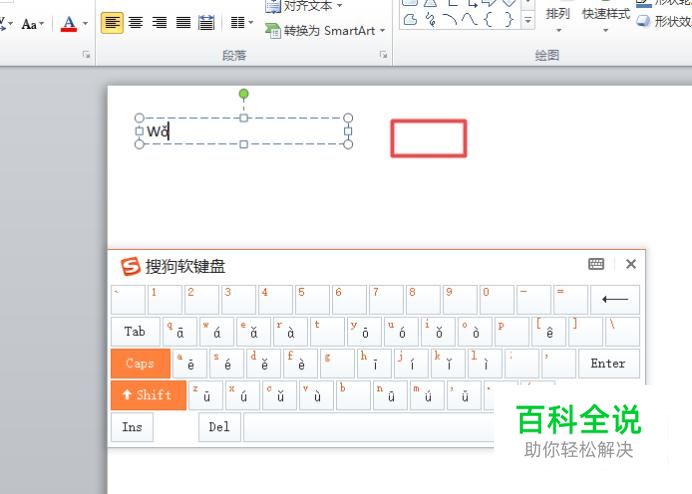Click the k key showing ǐ
The image size is (692, 494).
[448, 363]
